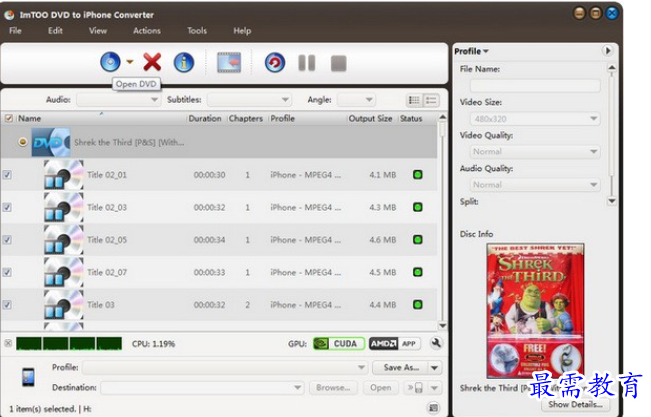The width and height of the screenshot is (651, 417).
Task: Sort by Output Size column header
Action: [x=370, y=118]
